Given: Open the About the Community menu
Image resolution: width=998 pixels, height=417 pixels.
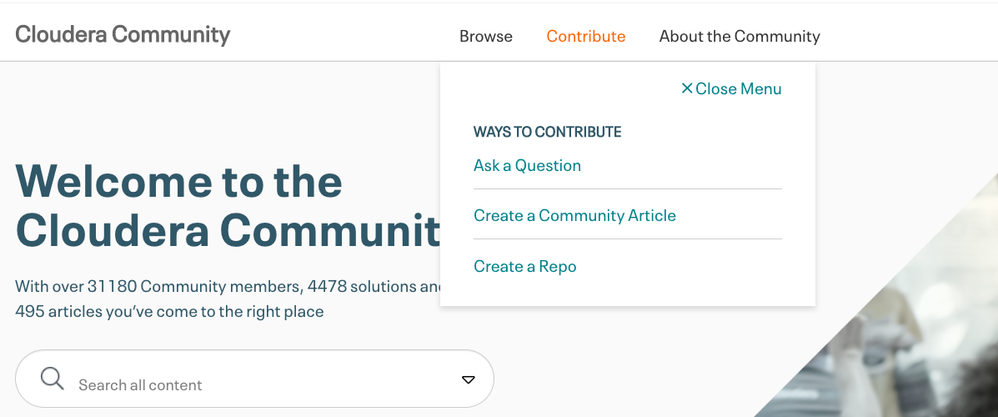Looking at the screenshot, I should click(739, 36).
